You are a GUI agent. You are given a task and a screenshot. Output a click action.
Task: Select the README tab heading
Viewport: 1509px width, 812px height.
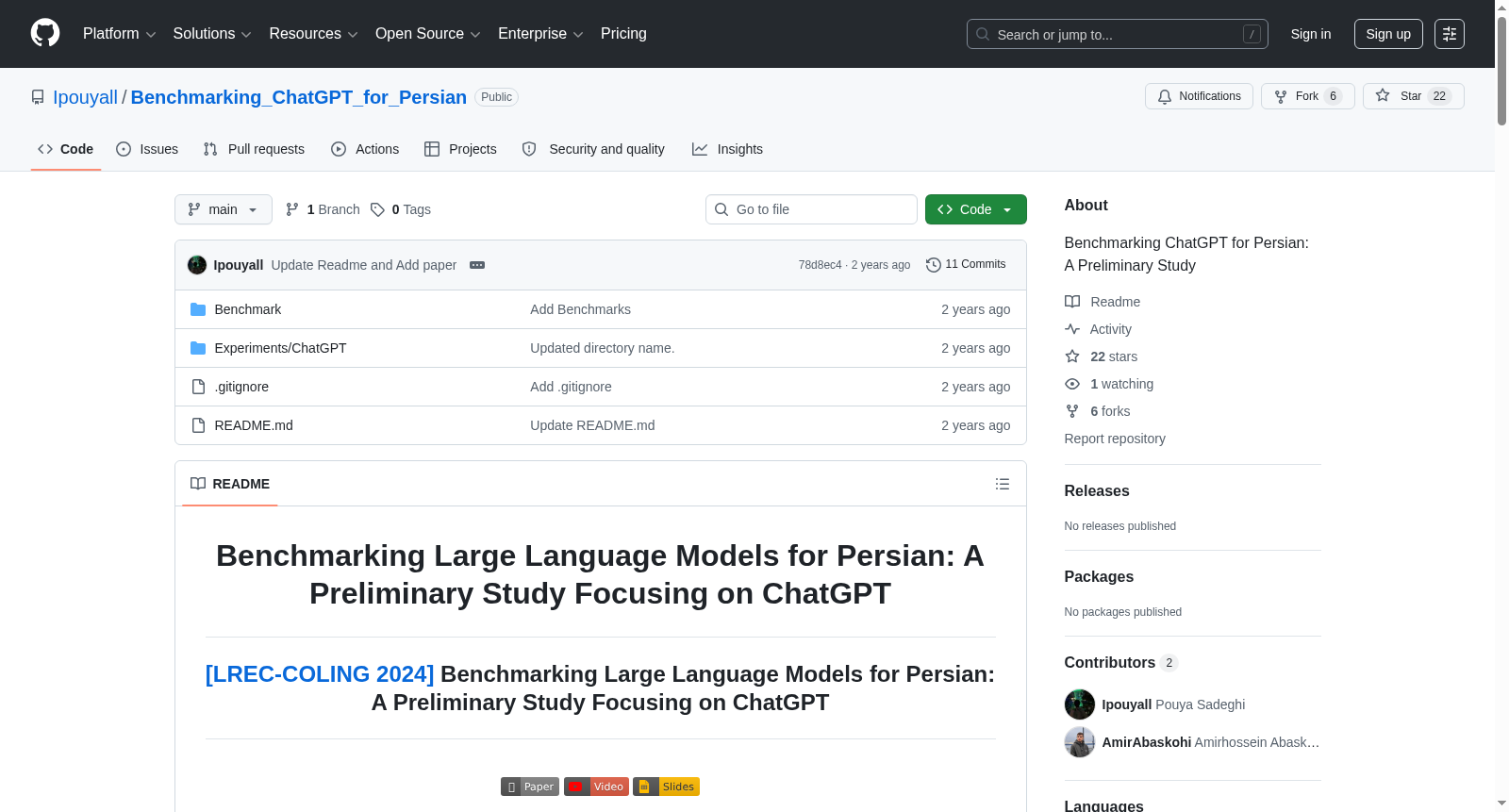pos(230,484)
